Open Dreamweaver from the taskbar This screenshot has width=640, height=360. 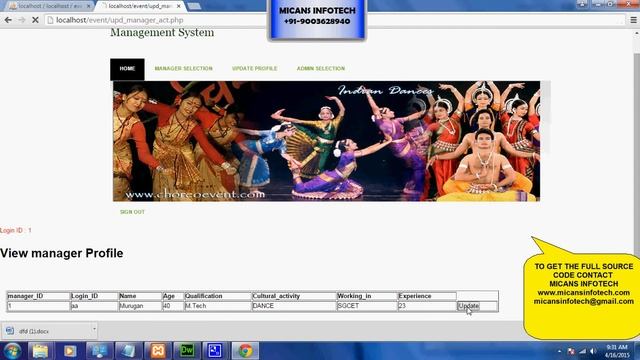tap(187, 351)
